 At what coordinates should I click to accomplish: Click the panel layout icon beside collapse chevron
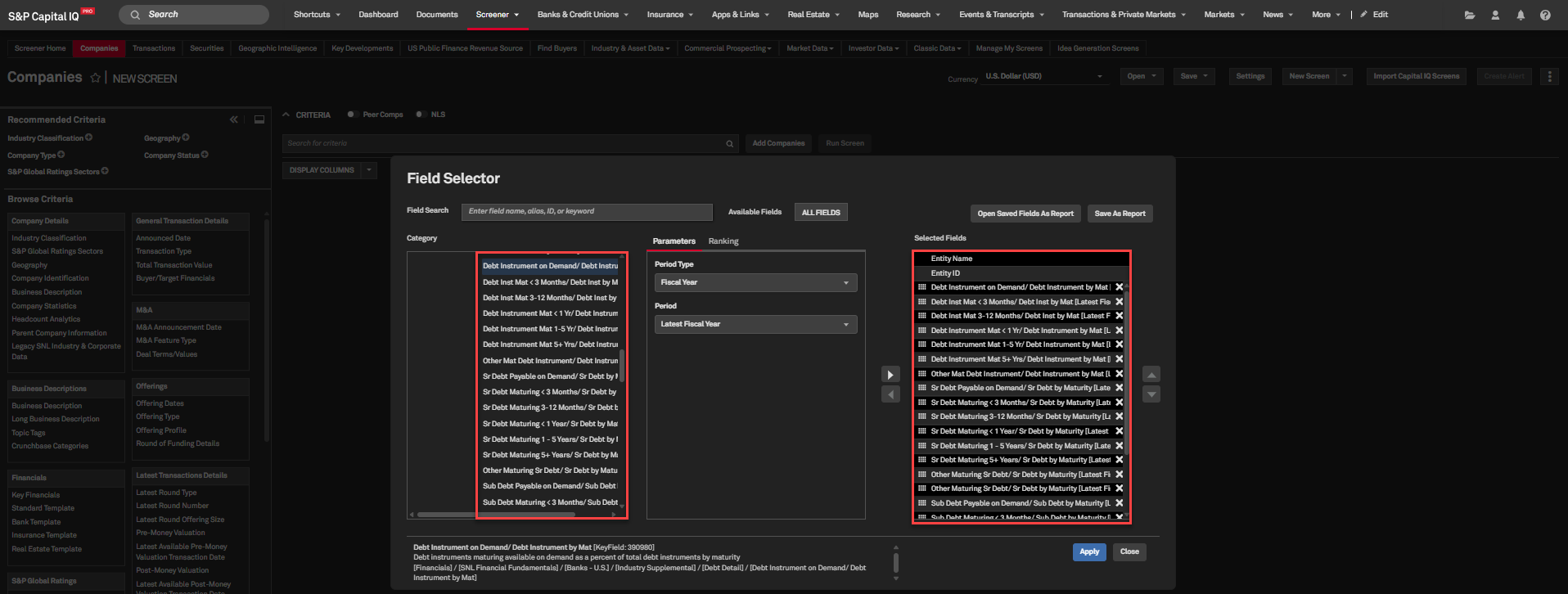(x=259, y=119)
